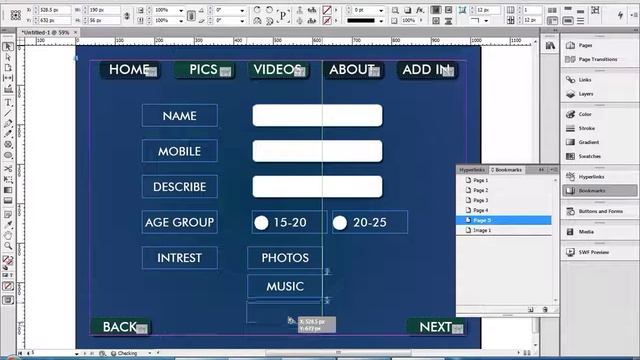Open stroke weight 0 pt dropdown

pos(381,10)
